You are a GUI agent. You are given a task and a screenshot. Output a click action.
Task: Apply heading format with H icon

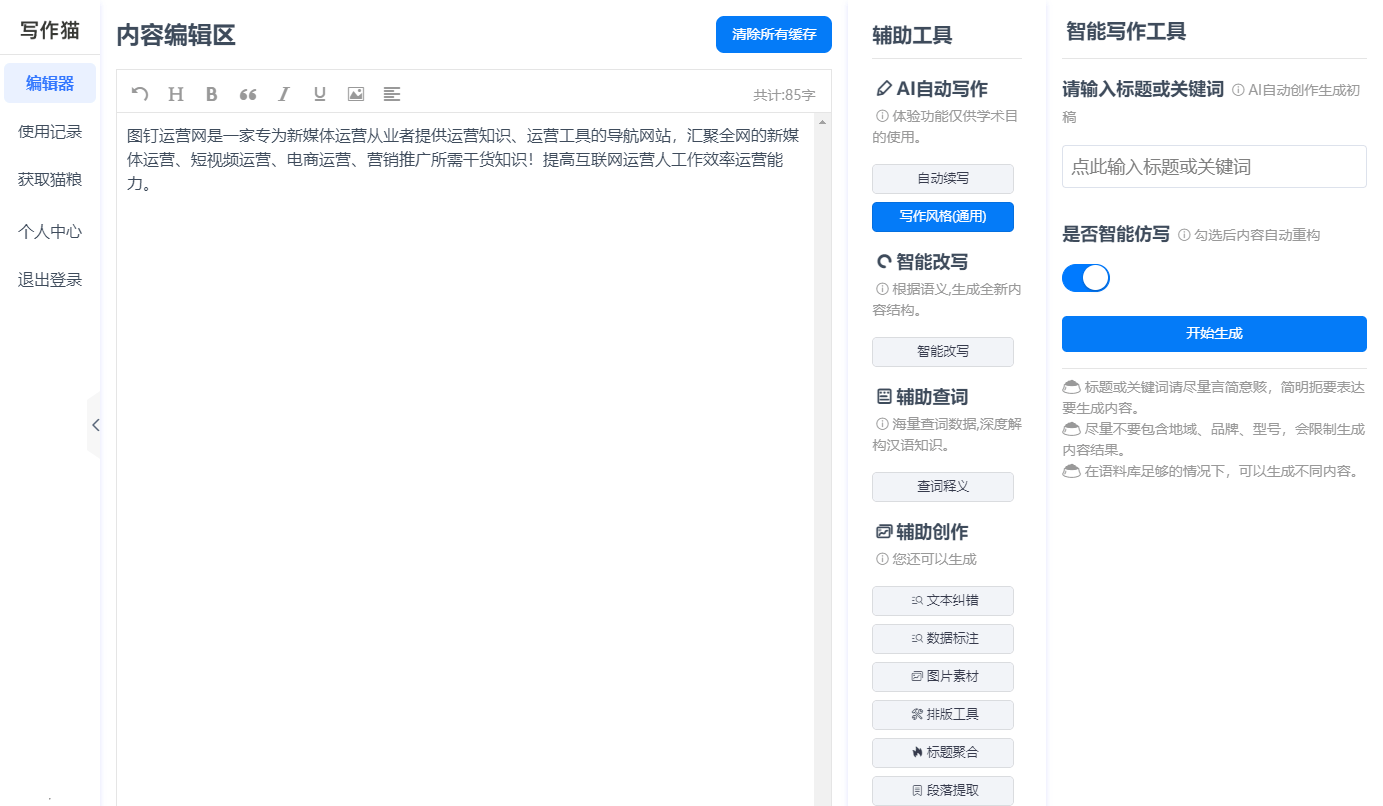click(x=176, y=94)
